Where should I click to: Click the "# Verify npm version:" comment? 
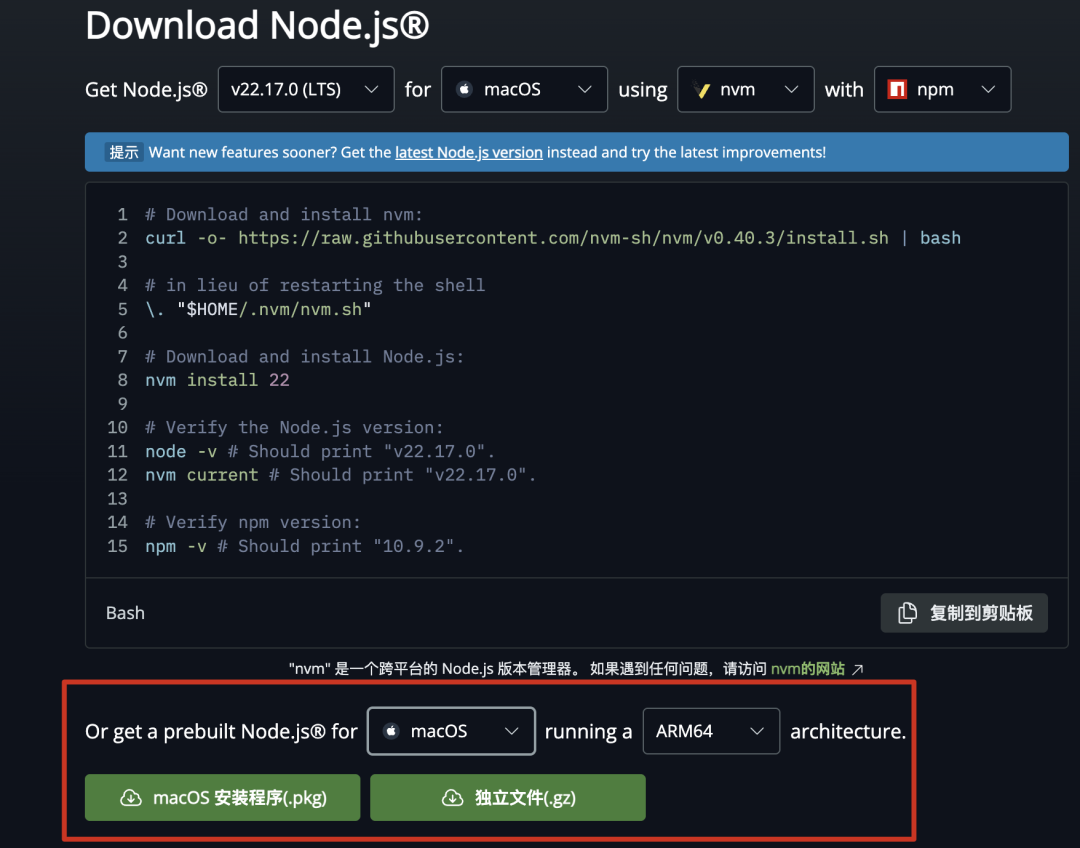click(x=253, y=522)
